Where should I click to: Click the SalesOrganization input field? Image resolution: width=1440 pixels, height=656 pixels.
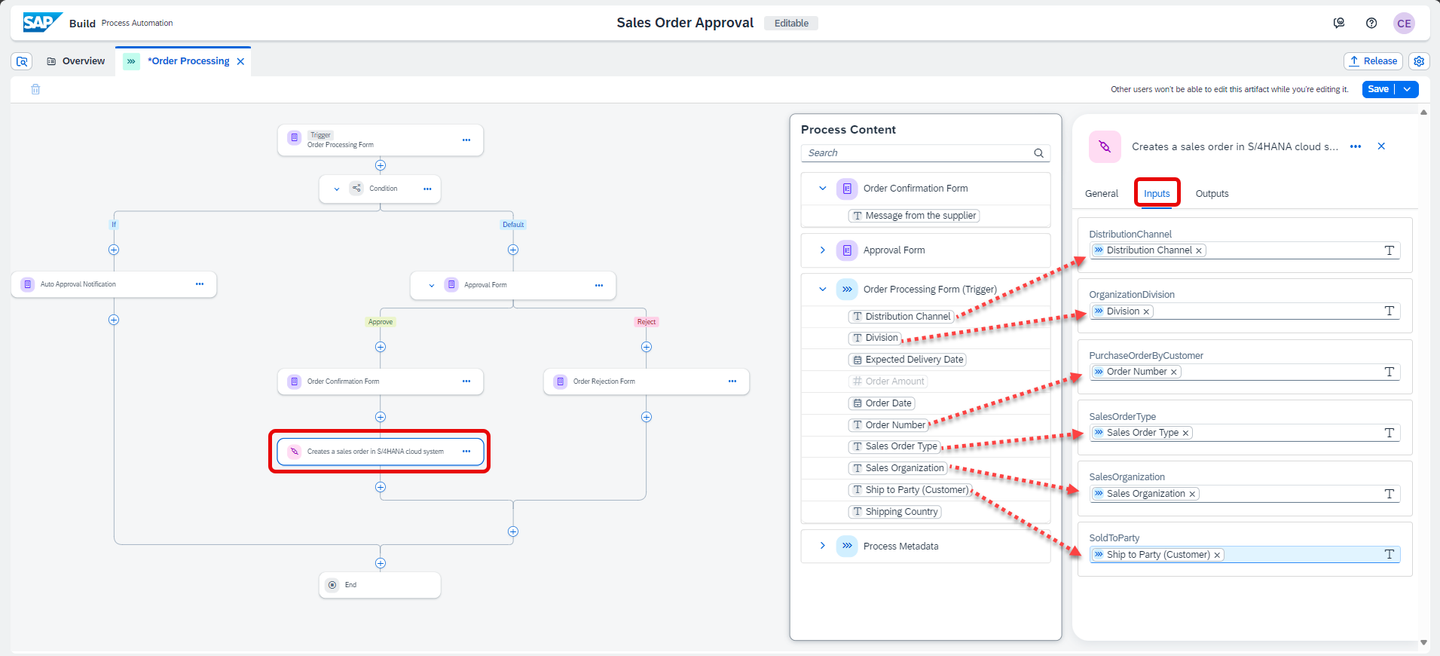click(1245, 494)
